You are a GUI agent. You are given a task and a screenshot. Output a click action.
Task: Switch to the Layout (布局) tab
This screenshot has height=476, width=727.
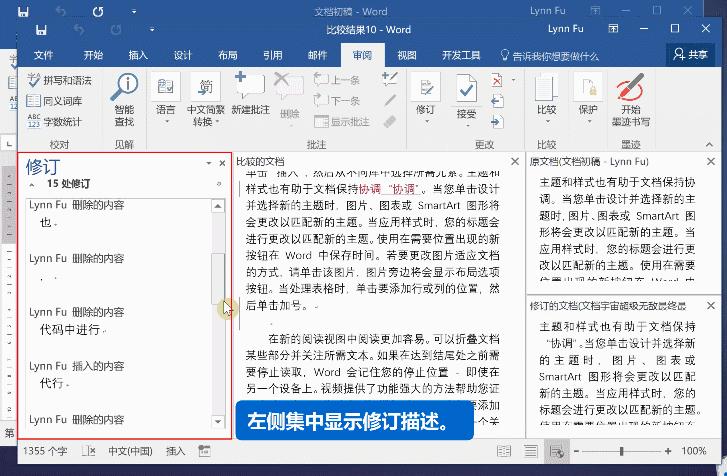click(228, 55)
